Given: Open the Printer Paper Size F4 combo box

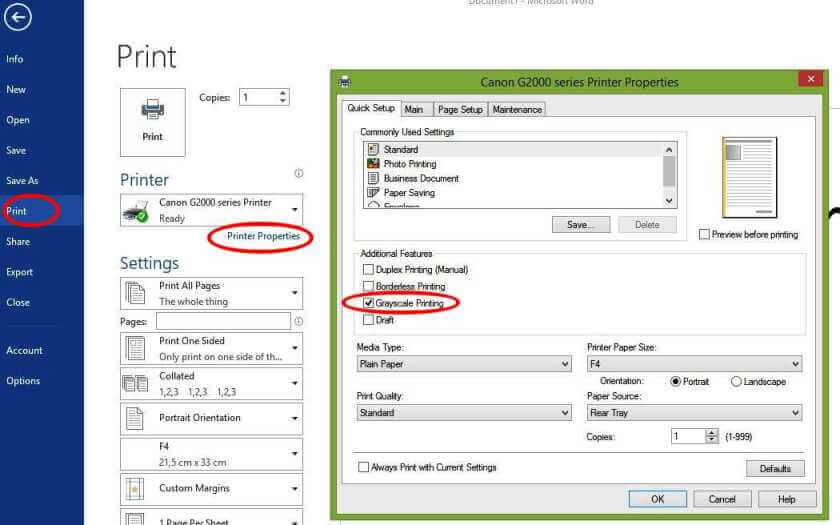Looking at the screenshot, I should (694, 364).
